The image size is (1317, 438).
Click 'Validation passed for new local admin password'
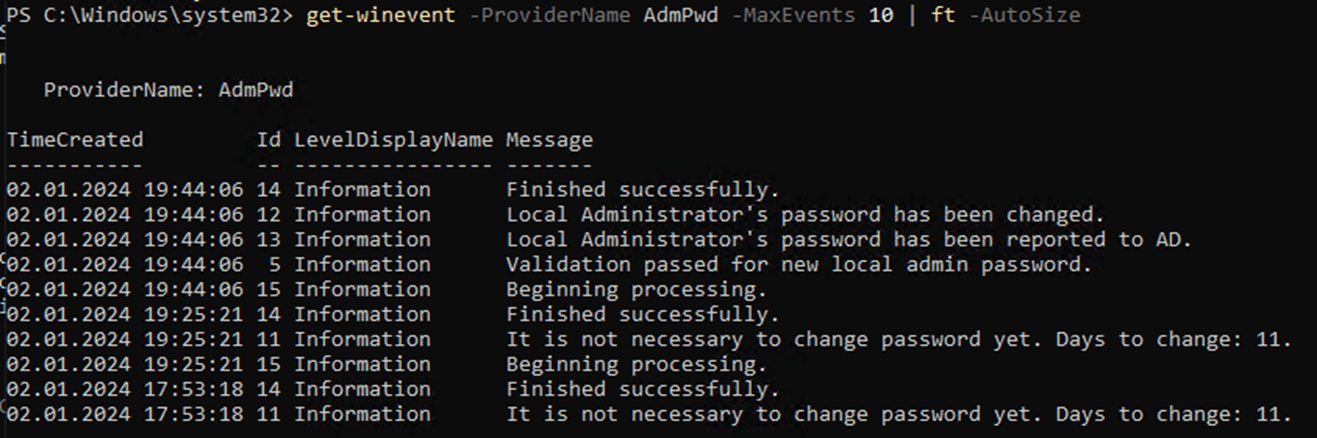799,265
